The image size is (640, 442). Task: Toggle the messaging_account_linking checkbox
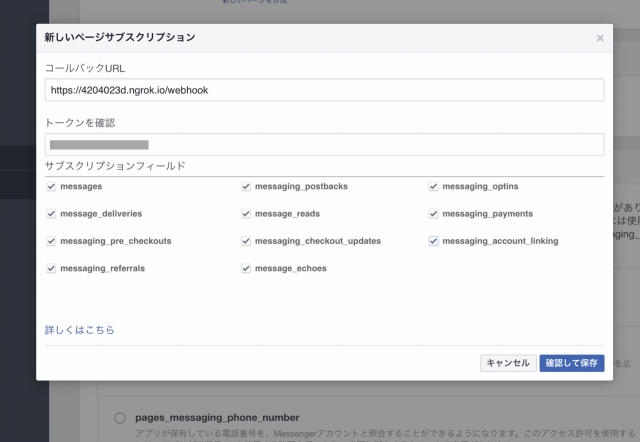(433, 241)
